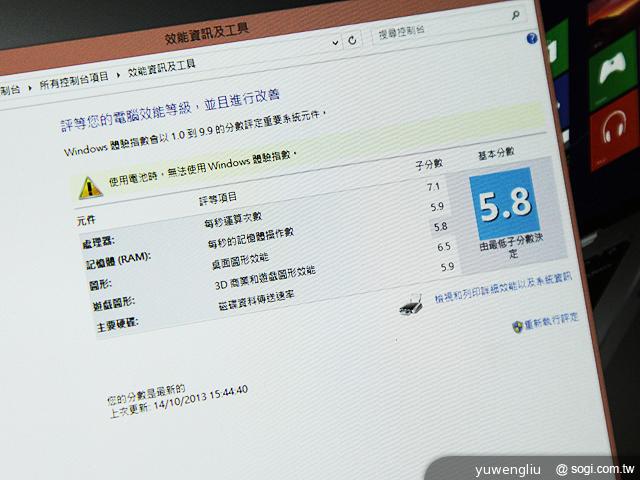Click 3D 商業和遊戲圖形效能 text
This screenshot has height=480, width=640.
(x=265, y=278)
